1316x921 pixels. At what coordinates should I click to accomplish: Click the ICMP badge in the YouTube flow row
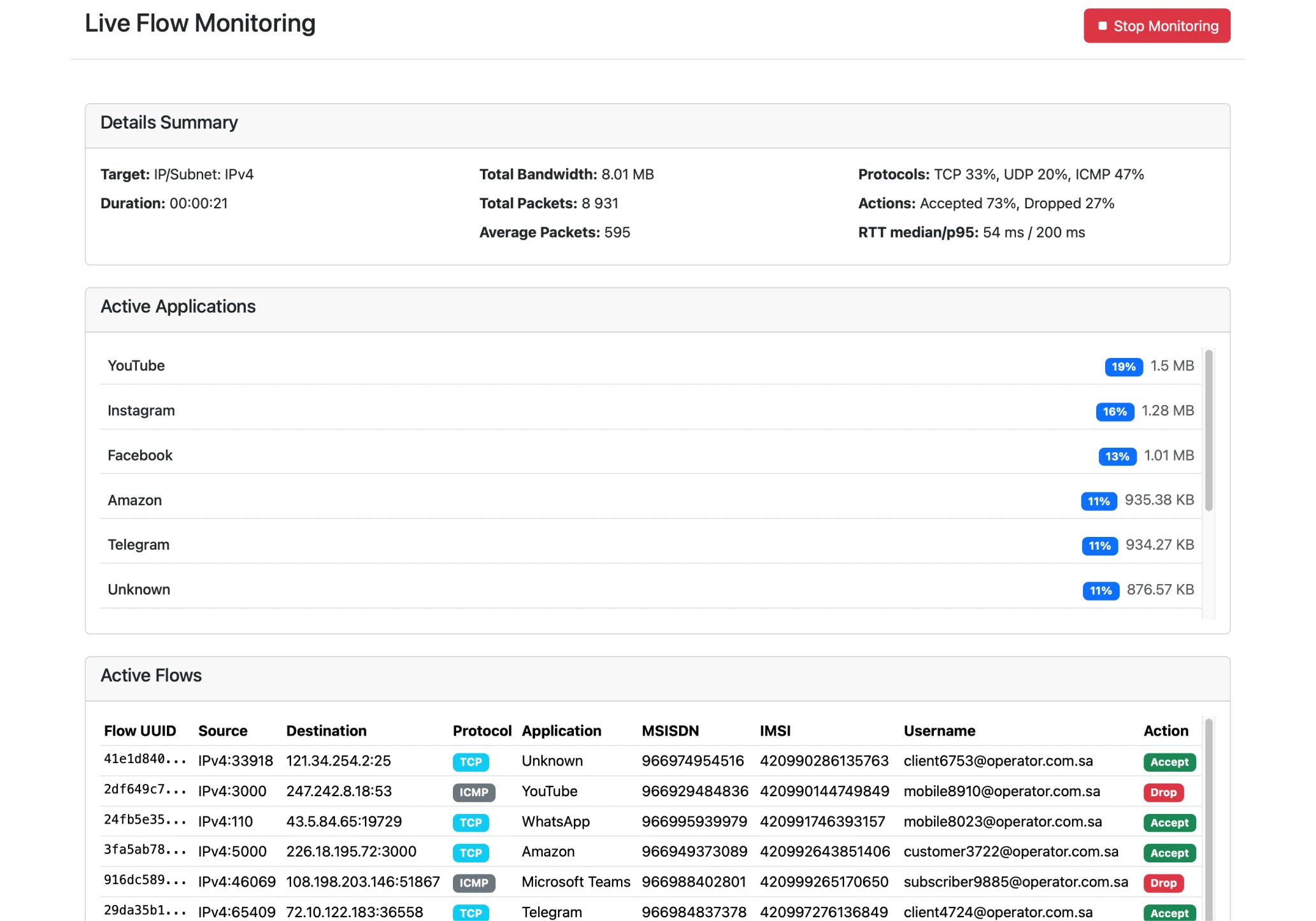(473, 792)
